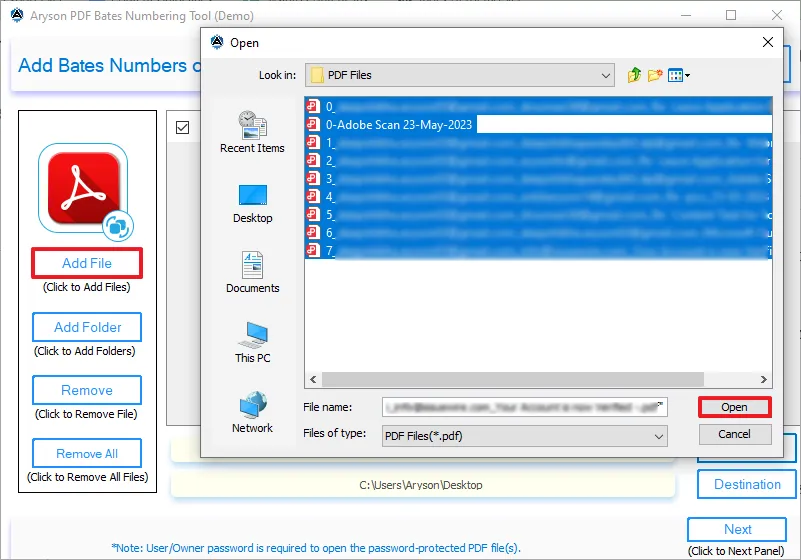This screenshot has width=801, height=560.
Task: Click the horizontal scrollbar right arrow
Action: (764, 380)
